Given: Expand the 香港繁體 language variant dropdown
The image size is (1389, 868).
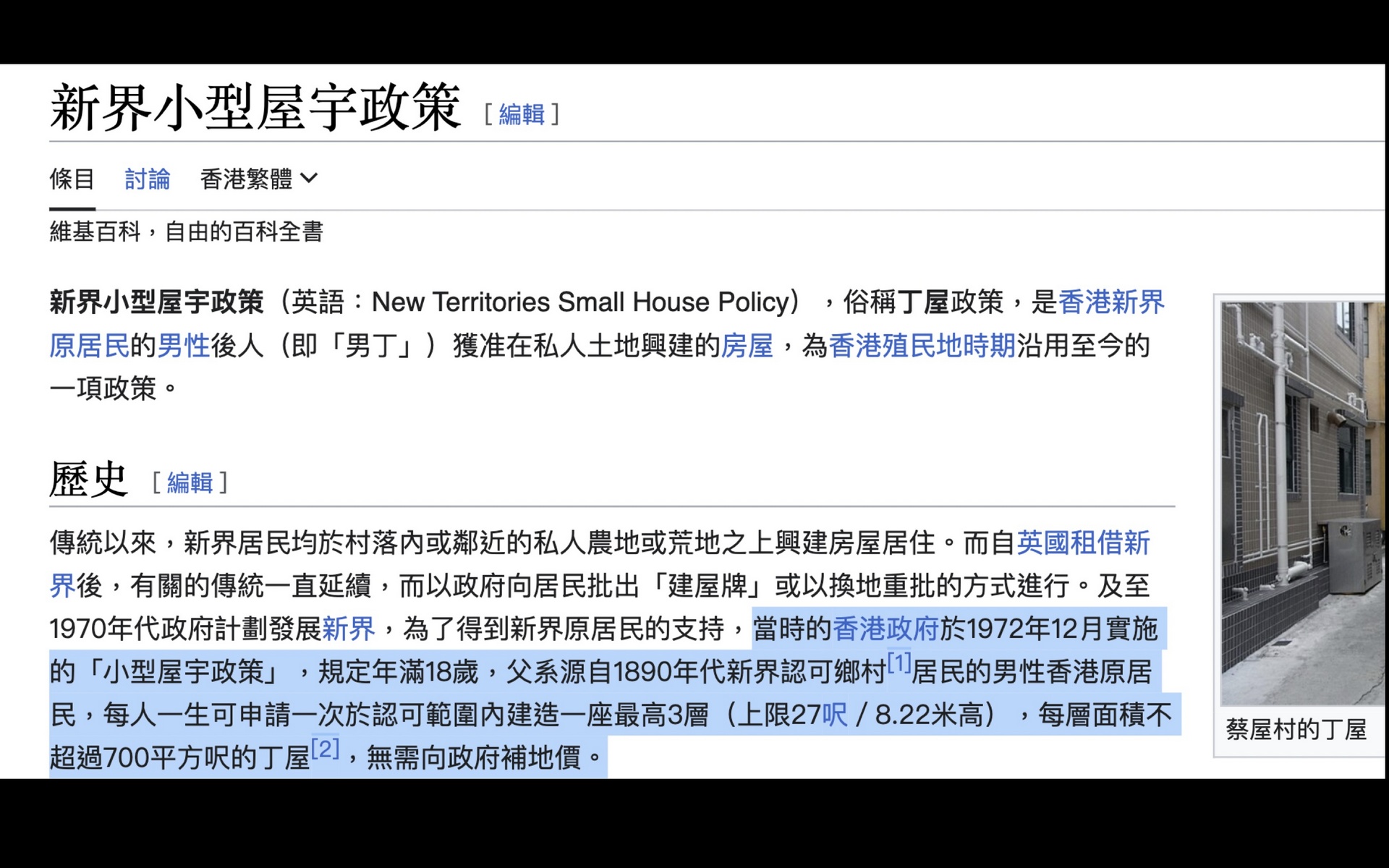Looking at the screenshot, I should pyautogui.click(x=258, y=179).
